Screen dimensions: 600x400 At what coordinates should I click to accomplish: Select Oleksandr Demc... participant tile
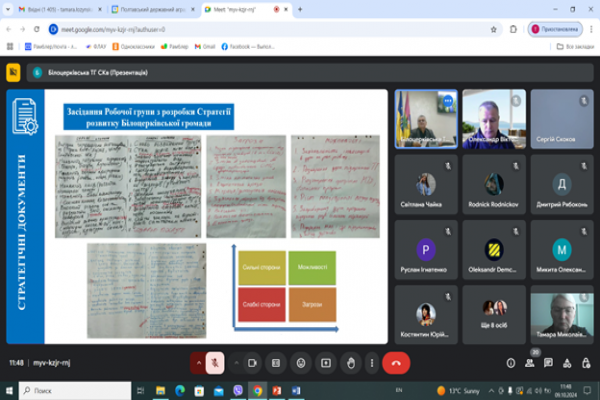point(494,250)
